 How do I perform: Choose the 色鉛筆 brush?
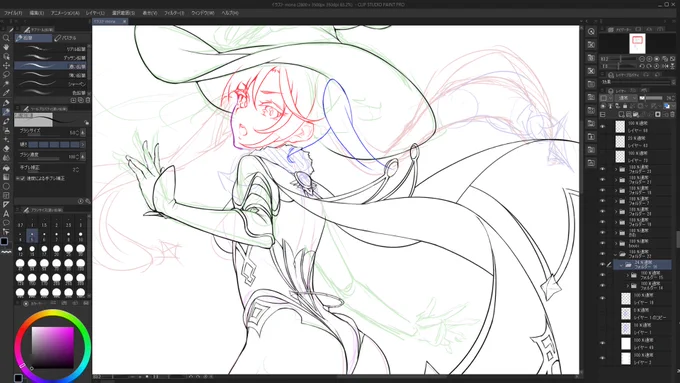(x=51, y=92)
